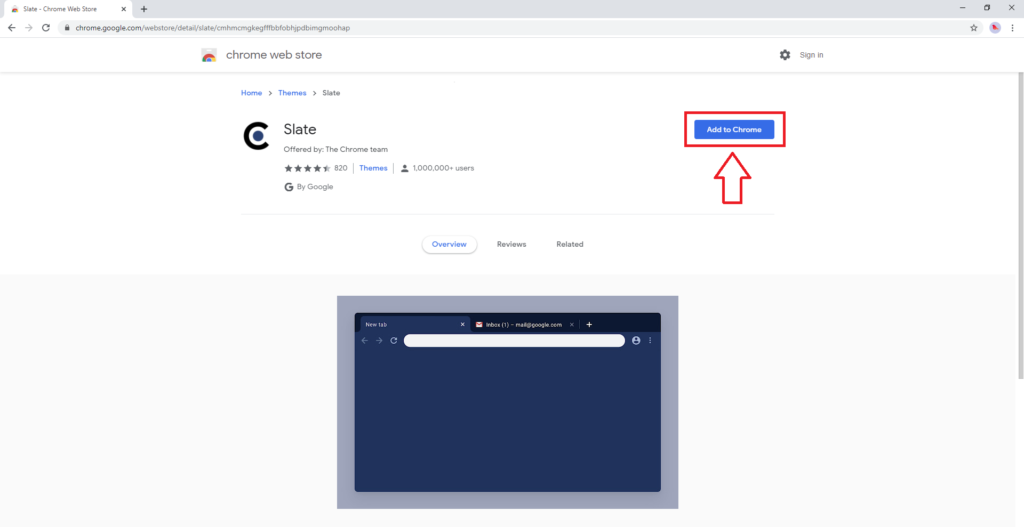Click the 'chrome web store' header title
This screenshot has height=527, width=1024.
pos(274,55)
